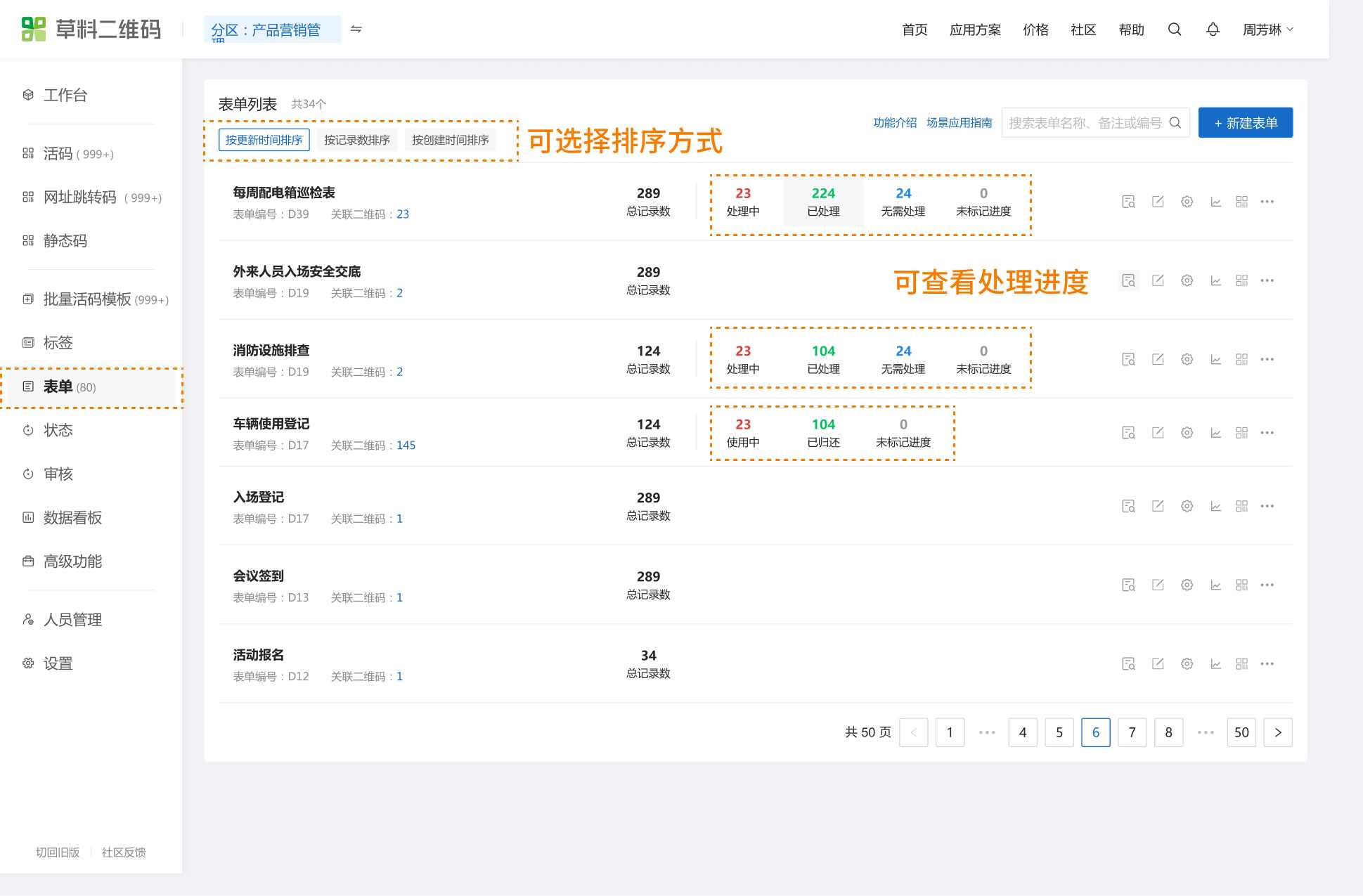Image resolution: width=1363 pixels, height=896 pixels.
Task: Click the 新建表单 button
Action: pyautogui.click(x=1245, y=123)
